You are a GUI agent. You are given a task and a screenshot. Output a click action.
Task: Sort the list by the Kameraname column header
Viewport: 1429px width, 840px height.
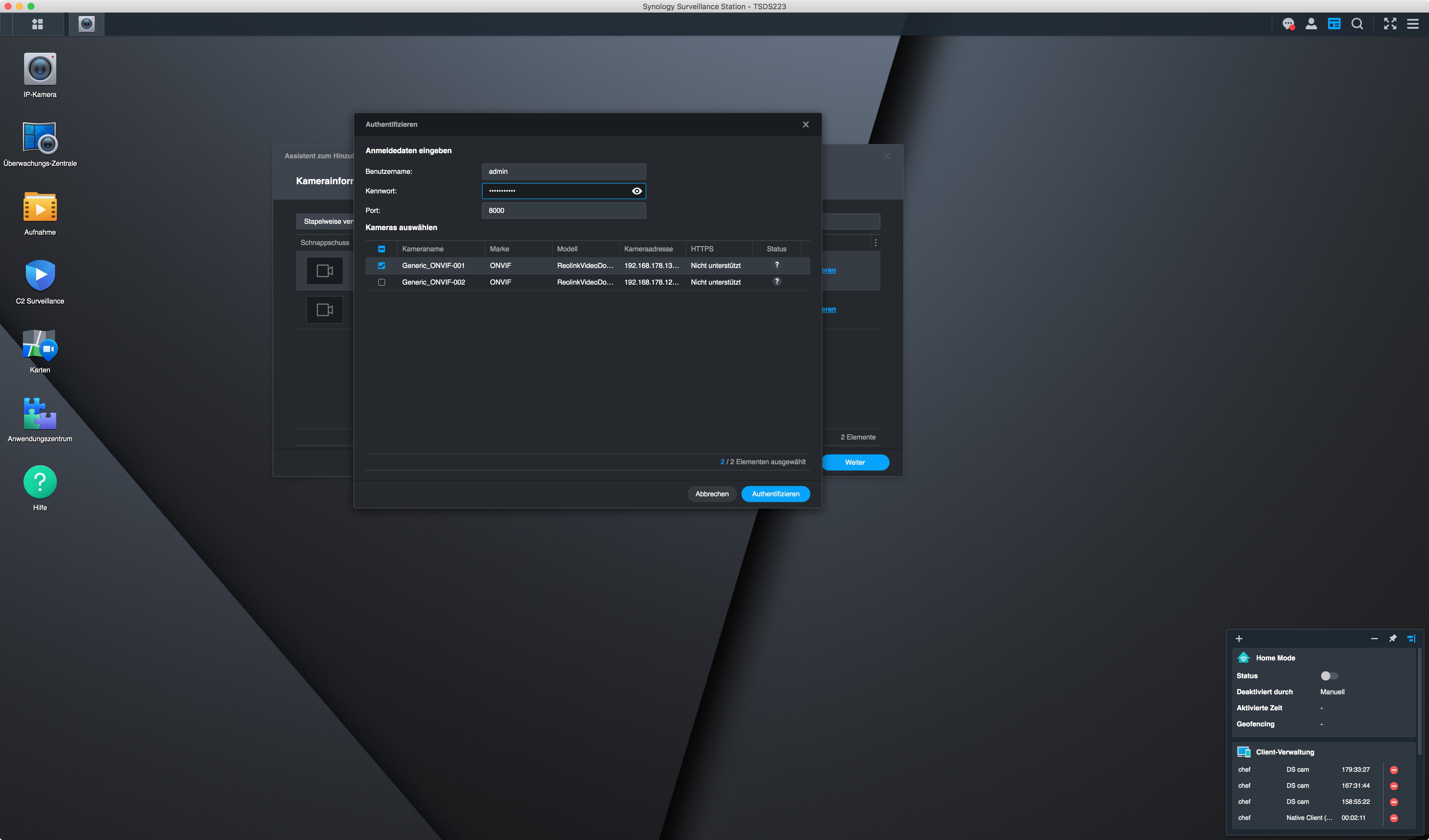click(x=423, y=249)
